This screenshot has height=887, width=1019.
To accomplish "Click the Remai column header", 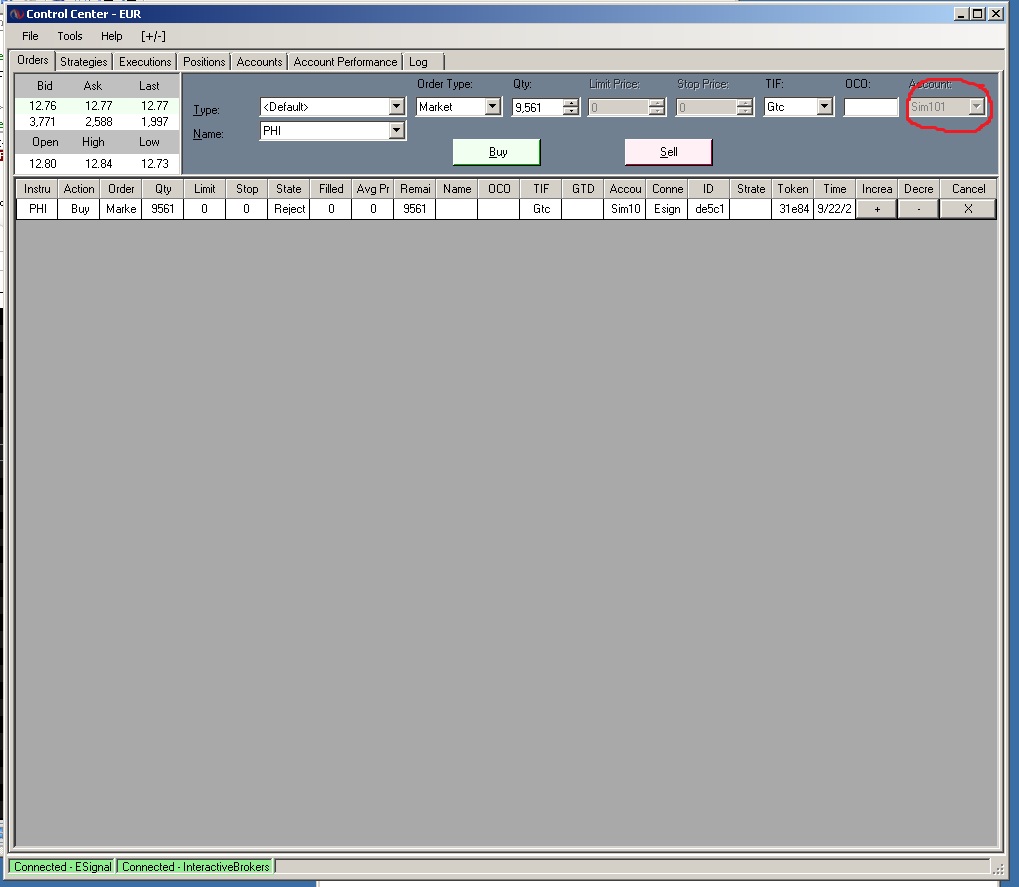I will pos(415,189).
